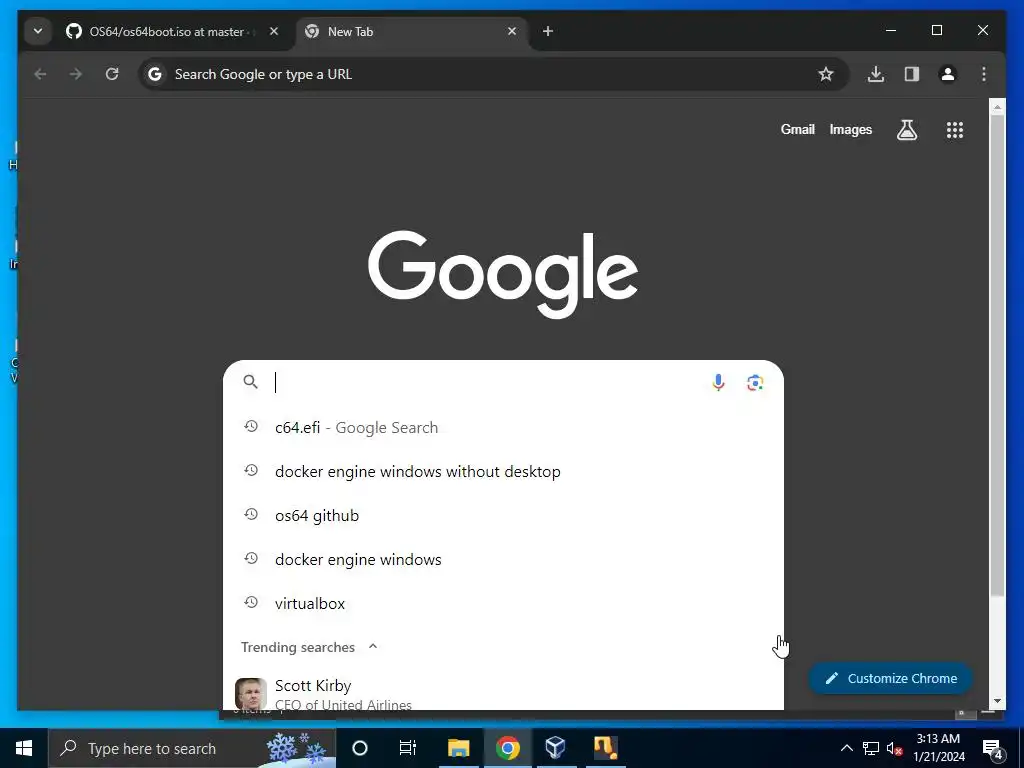Collapse the Trending searches section
The height and width of the screenshot is (768, 1024).
[x=373, y=647]
